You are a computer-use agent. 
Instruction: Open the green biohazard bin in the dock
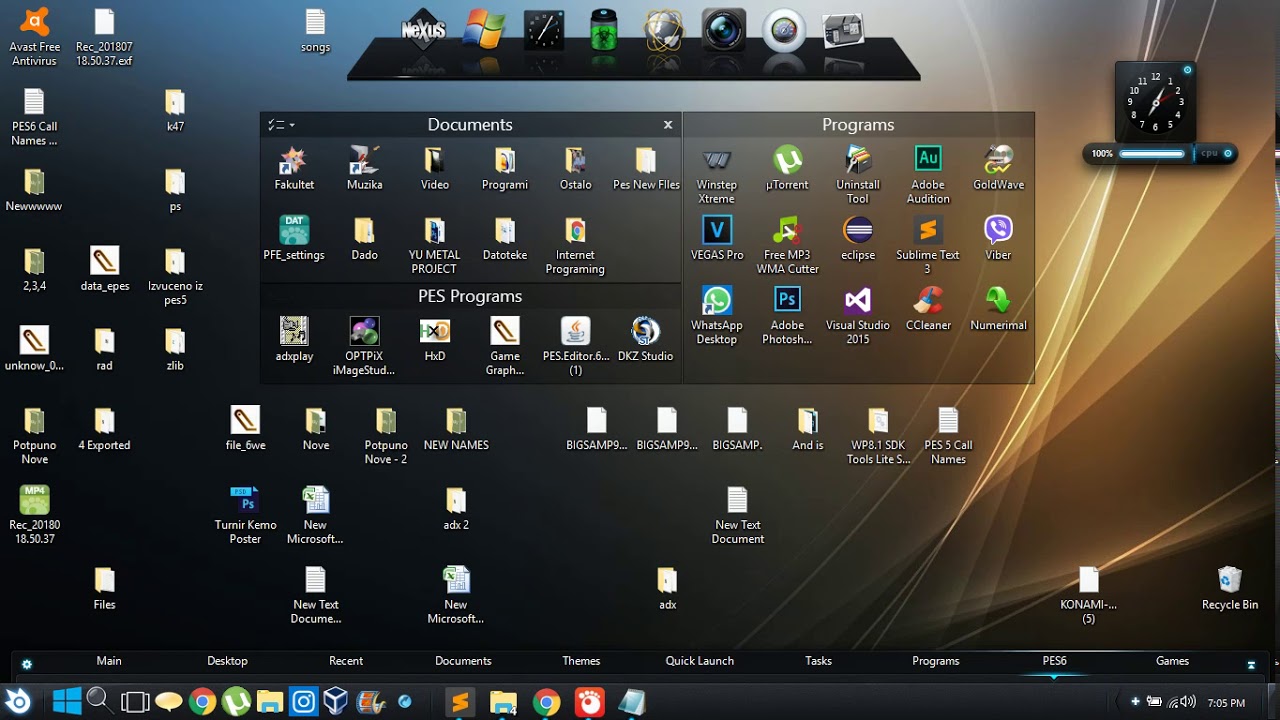[x=603, y=30]
